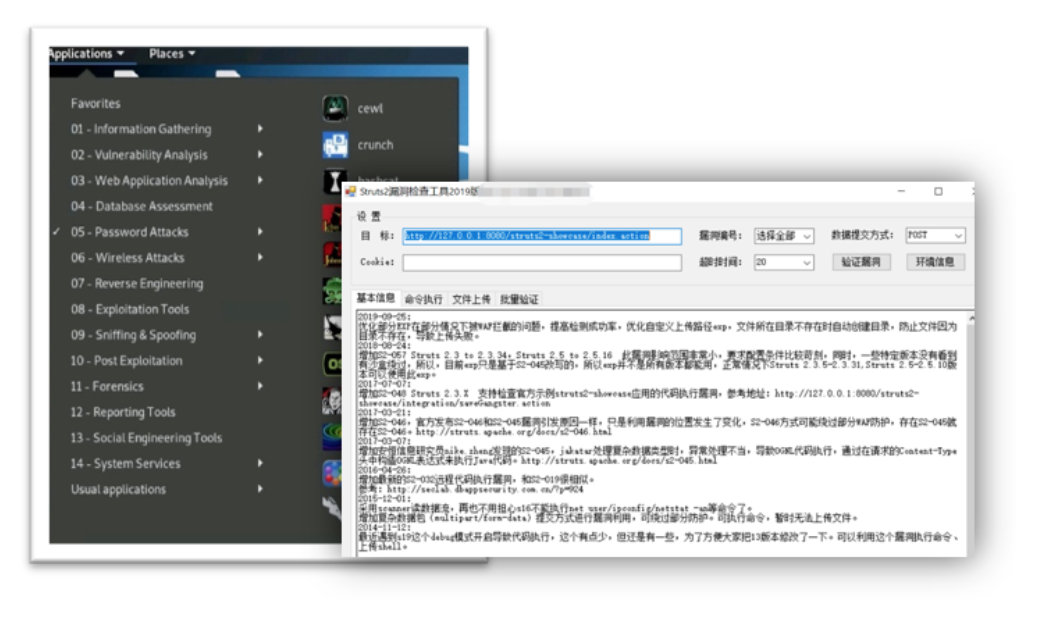Click the 环境信息 button
Viewport: 1040px width, 624px height.
coord(935,262)
